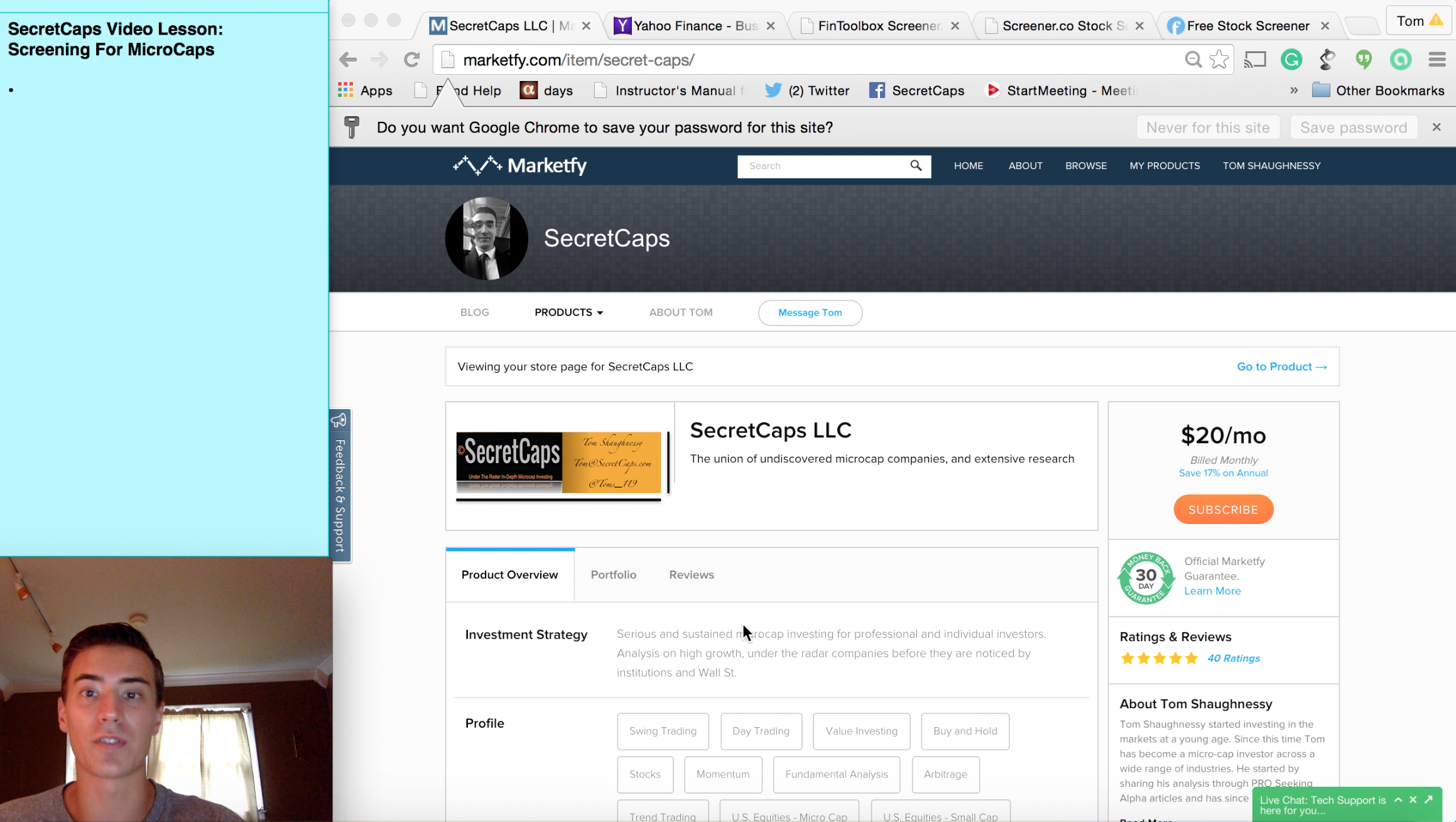Click the browser reload icon
Viewport: 1456px width, 822px height.
[x=411, y=60]
